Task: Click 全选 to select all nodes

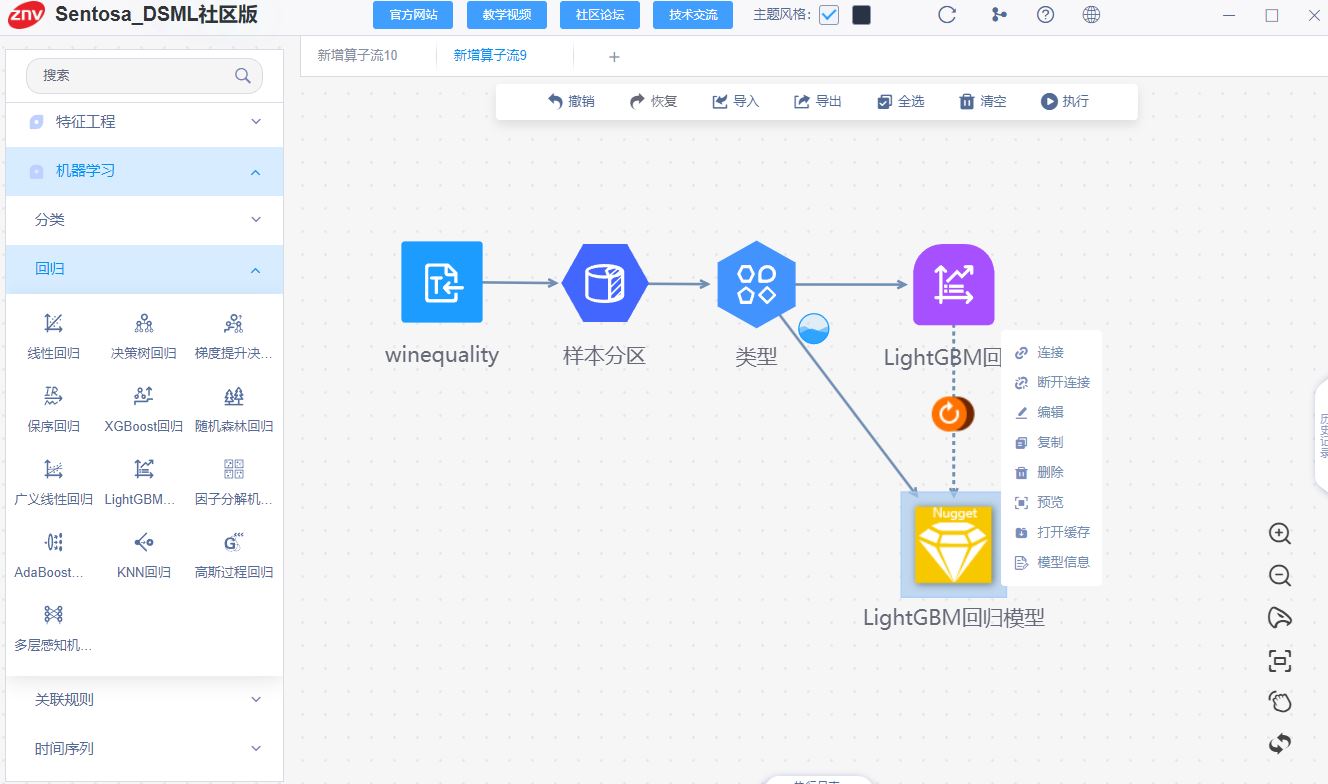Action: 900,101
